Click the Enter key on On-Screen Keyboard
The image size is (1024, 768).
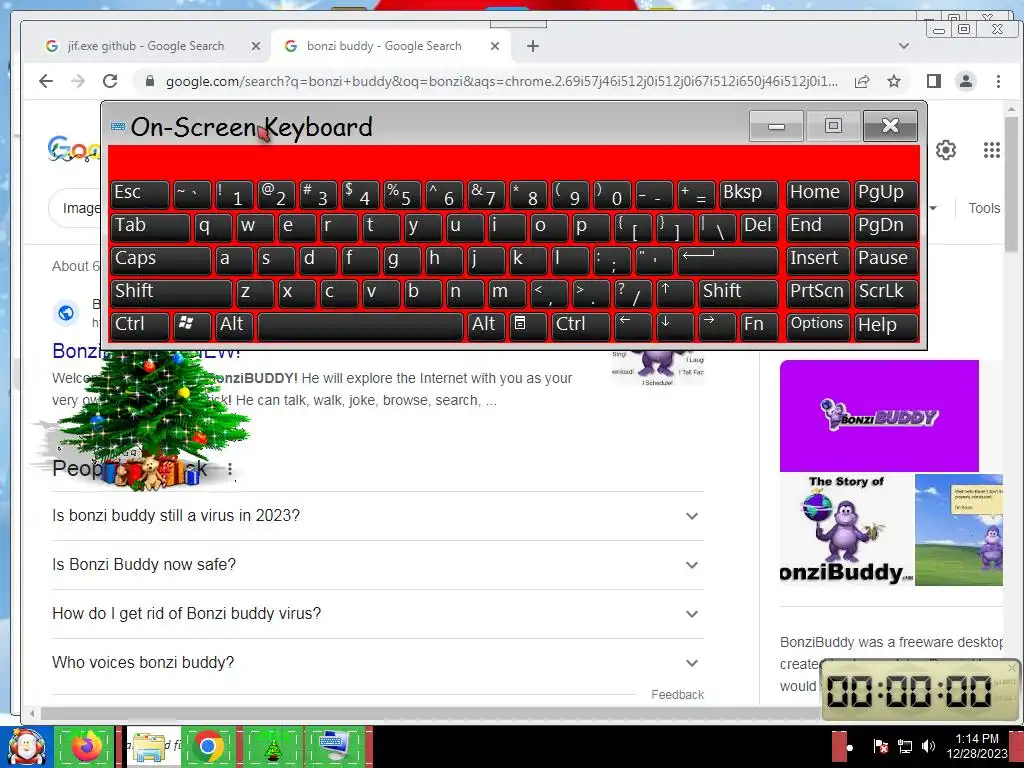(x=728, y=259)
